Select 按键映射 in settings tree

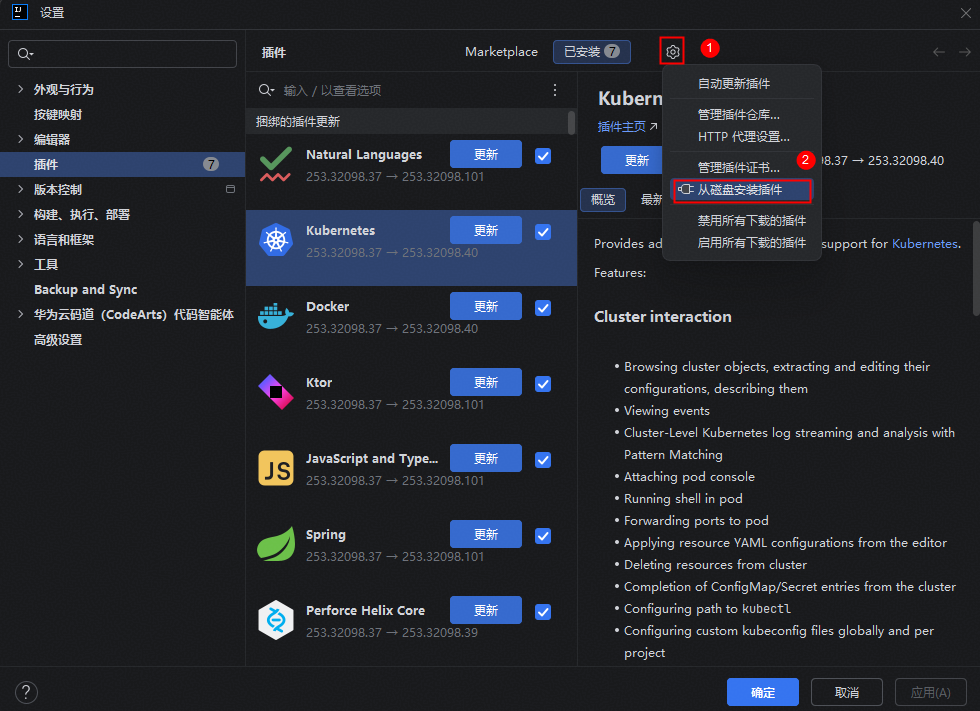58,114
